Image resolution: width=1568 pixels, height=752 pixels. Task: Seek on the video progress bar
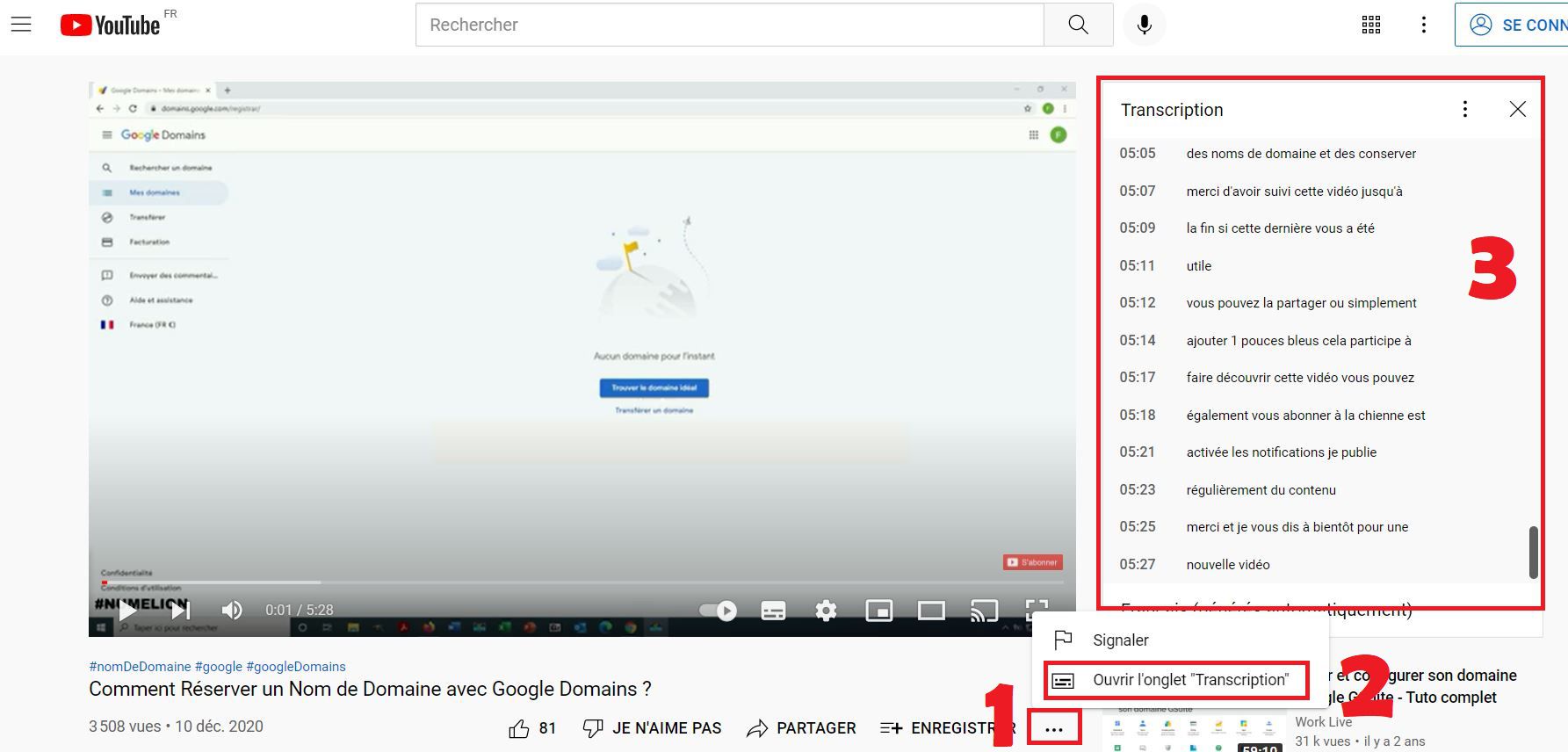[582, 582]
